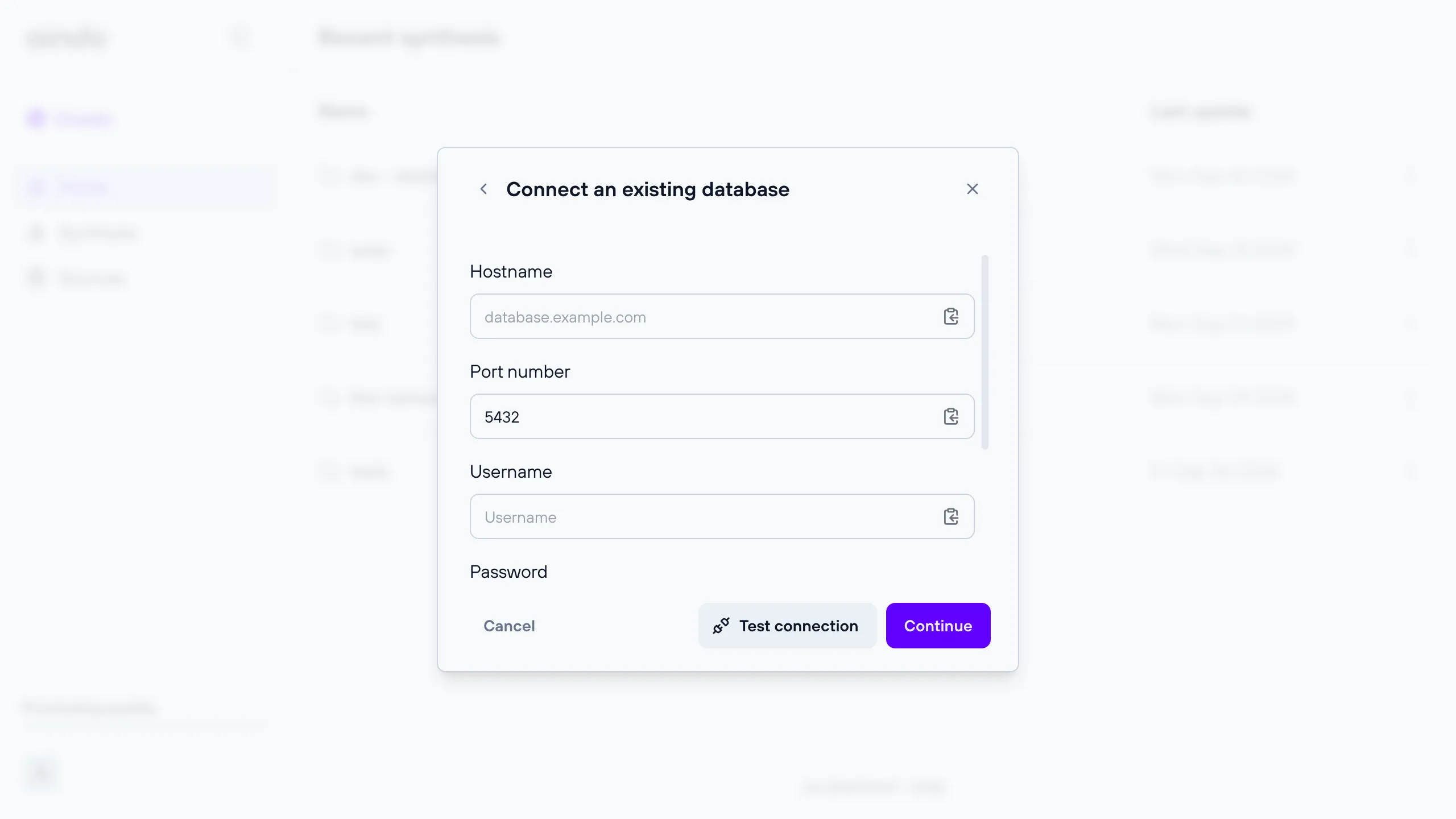Cancel the database connection setup

point(509,626)
